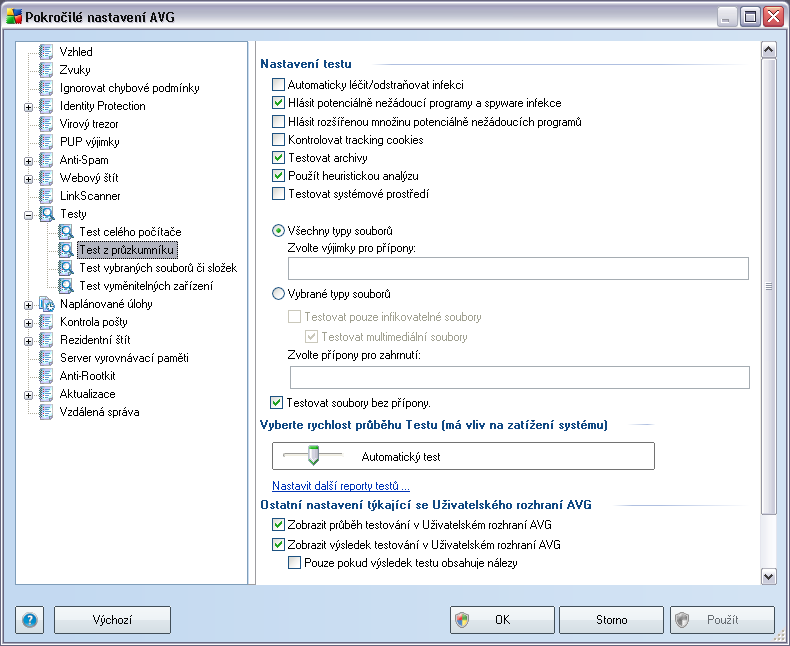
Task: Expand the Naplánované úlohy tree node
Action: 29,305
